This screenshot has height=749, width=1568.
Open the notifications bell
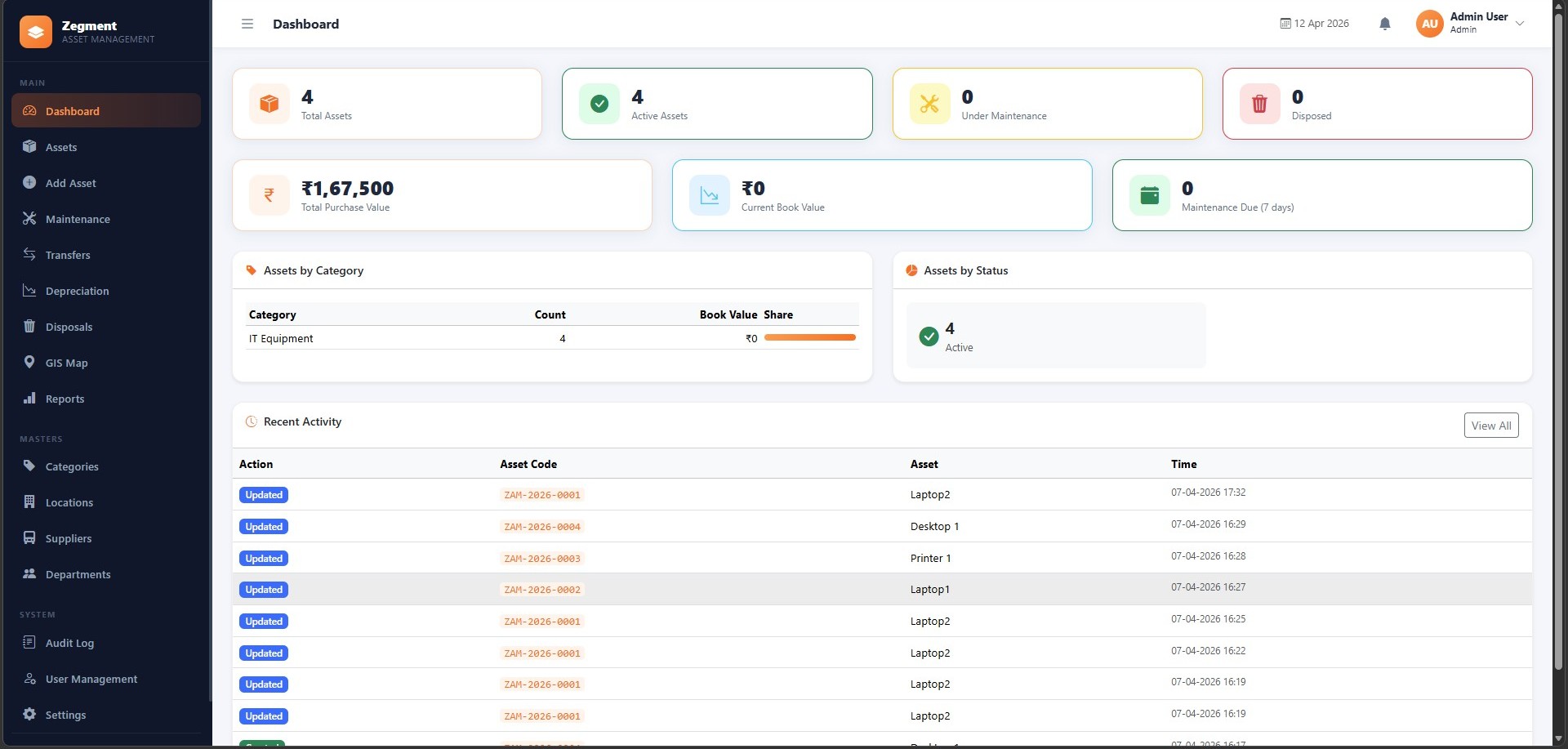1384,24
